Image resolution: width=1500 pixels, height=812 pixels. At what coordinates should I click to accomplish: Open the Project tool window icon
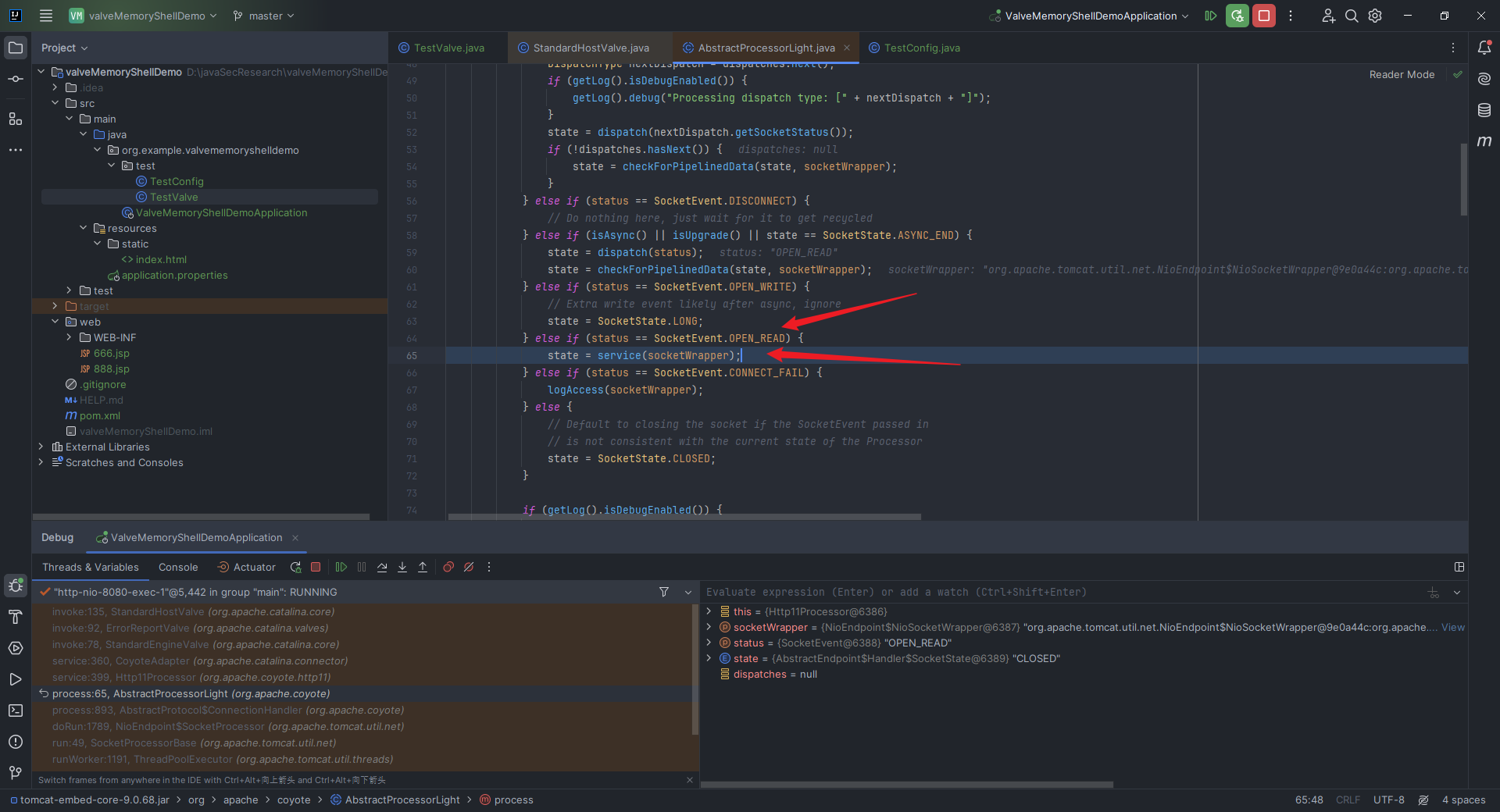tap(16, 48)
